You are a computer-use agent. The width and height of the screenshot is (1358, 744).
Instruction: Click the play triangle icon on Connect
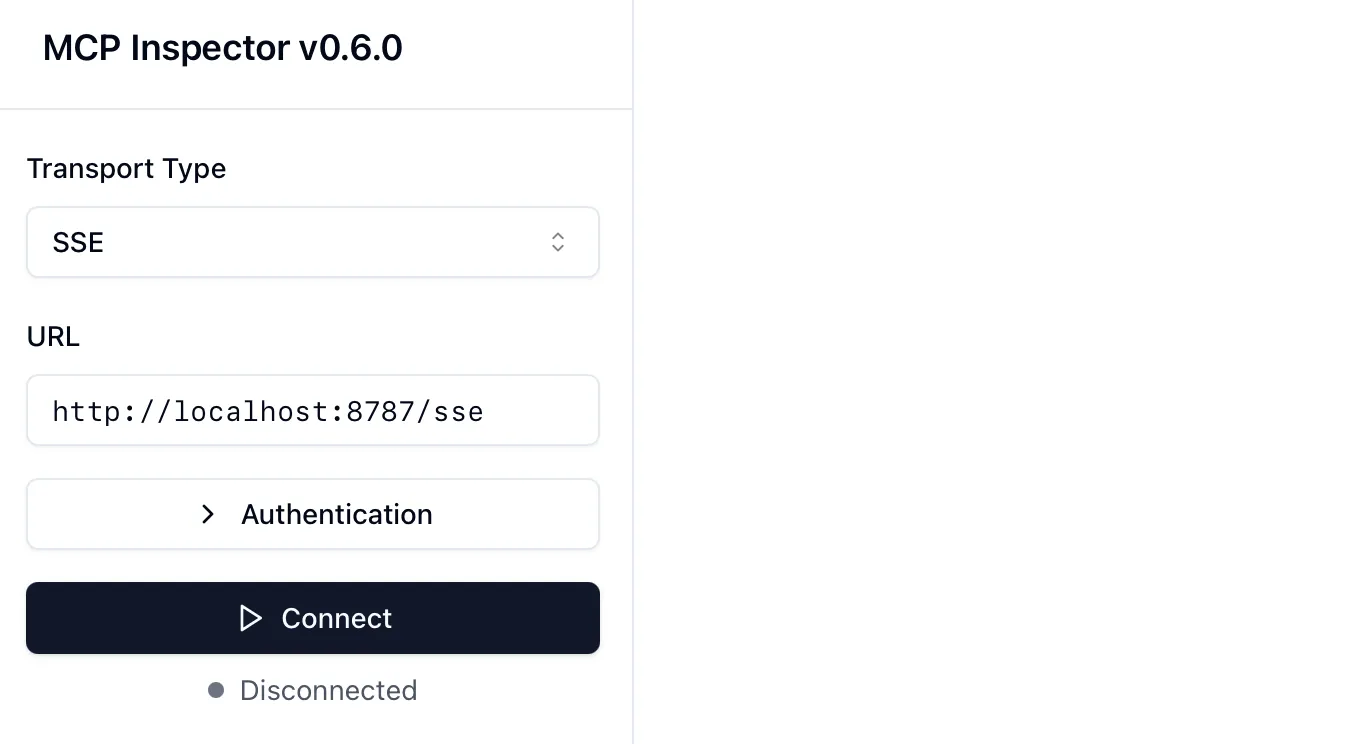[250, 618]
